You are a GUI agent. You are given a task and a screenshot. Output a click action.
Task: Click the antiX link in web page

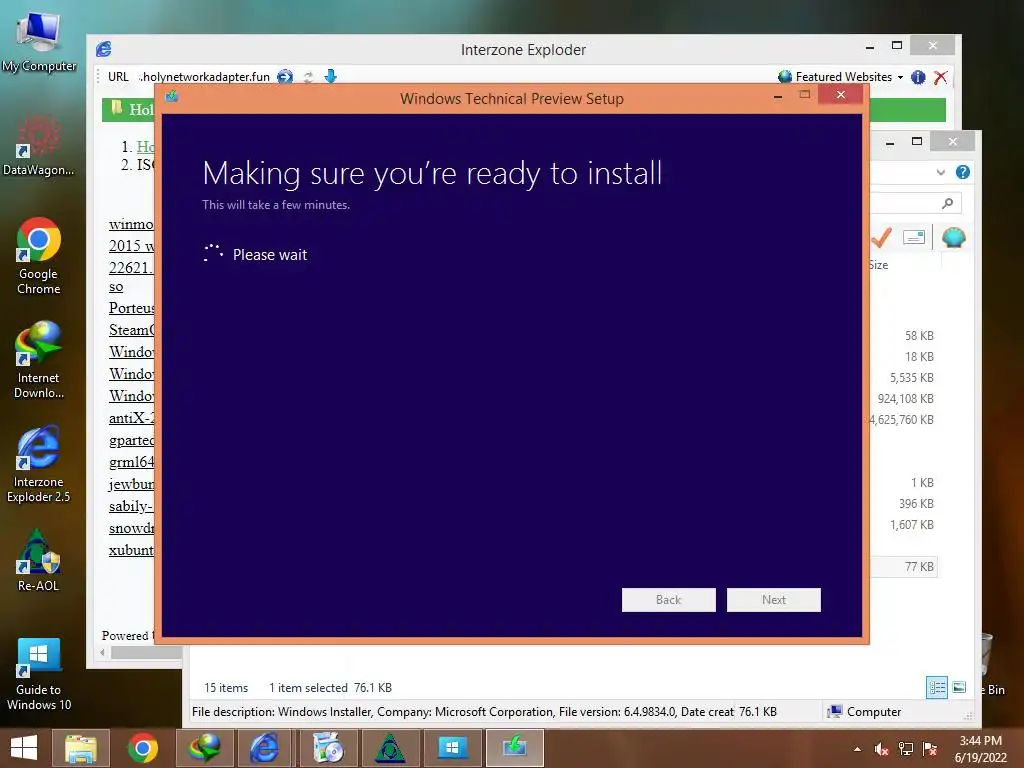click(x=131, y=418)
